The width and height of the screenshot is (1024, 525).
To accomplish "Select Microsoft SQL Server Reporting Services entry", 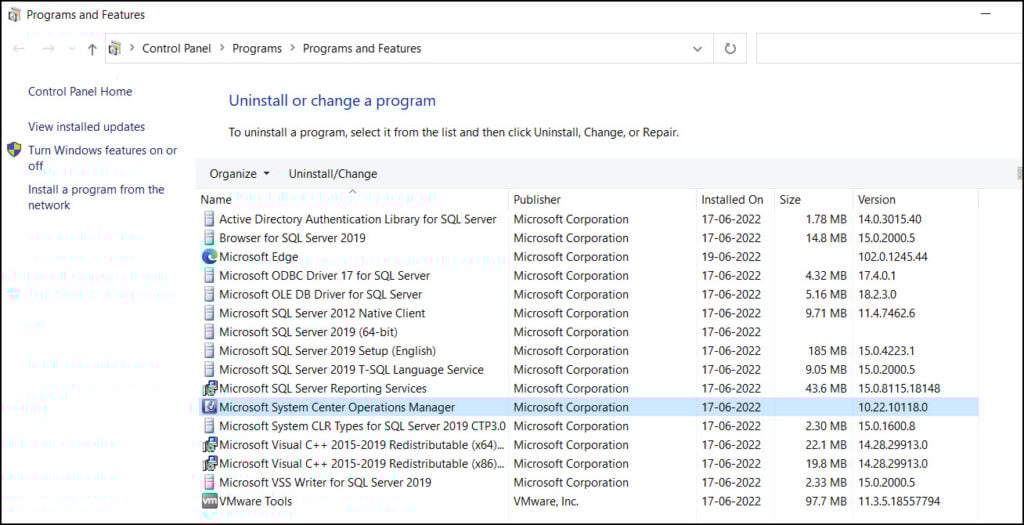I will [x=323, y=389].
